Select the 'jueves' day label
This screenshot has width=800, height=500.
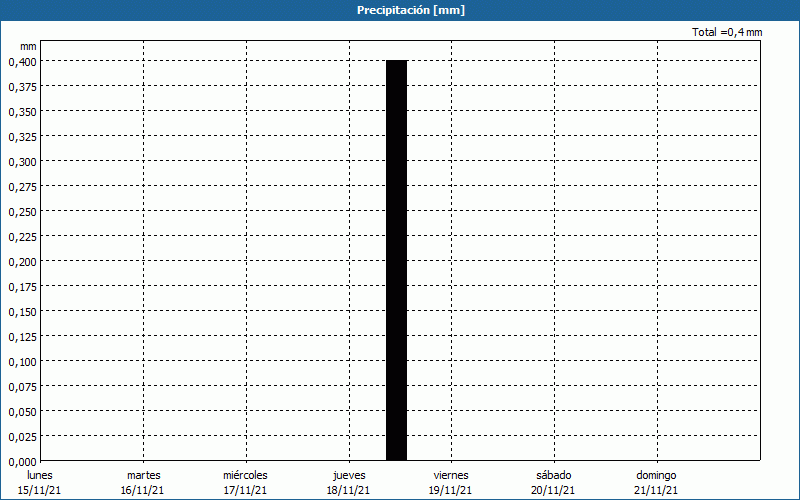click(349, 476)
